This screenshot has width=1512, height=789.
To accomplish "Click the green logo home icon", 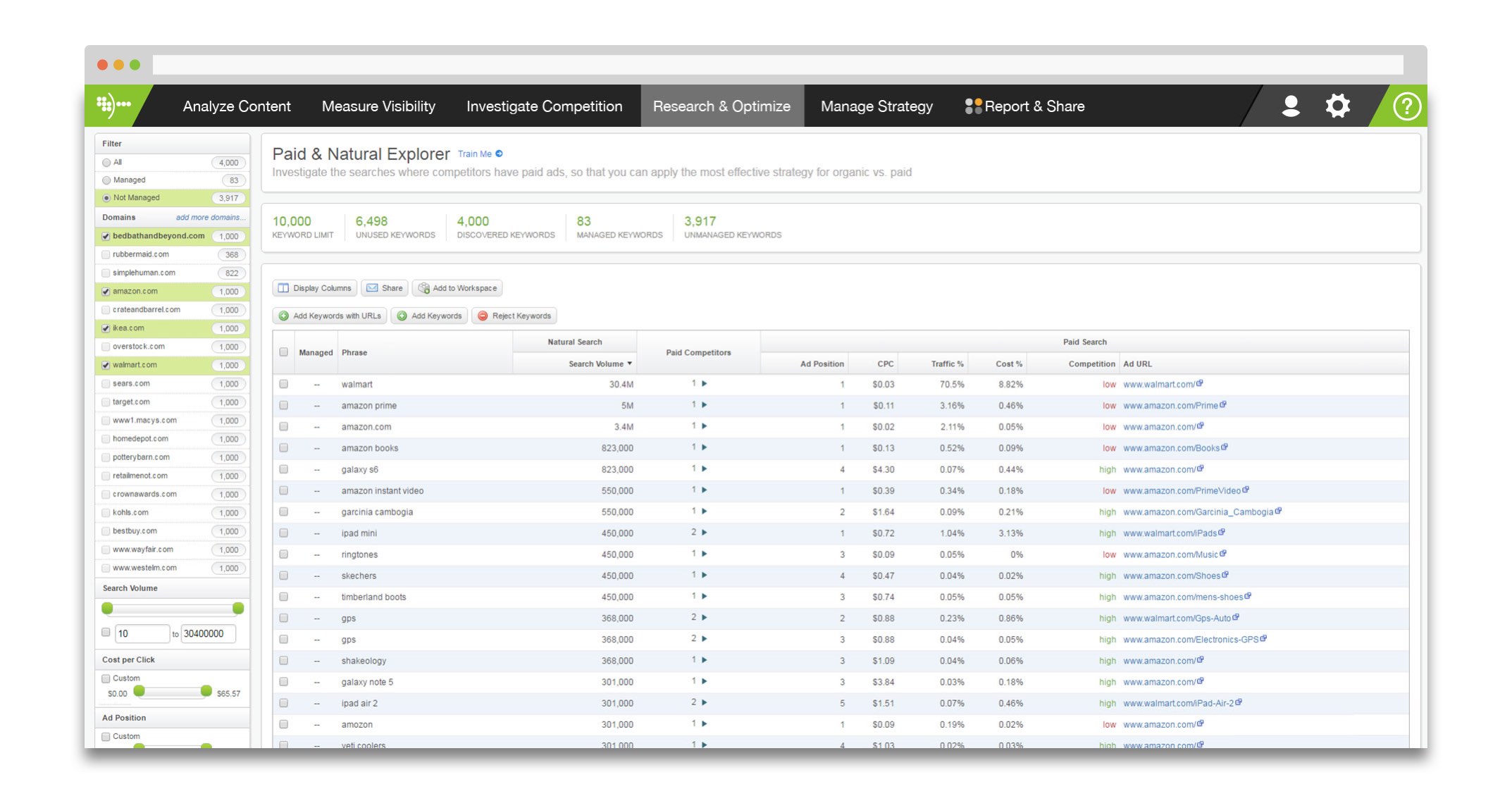I will click(113, 106).
